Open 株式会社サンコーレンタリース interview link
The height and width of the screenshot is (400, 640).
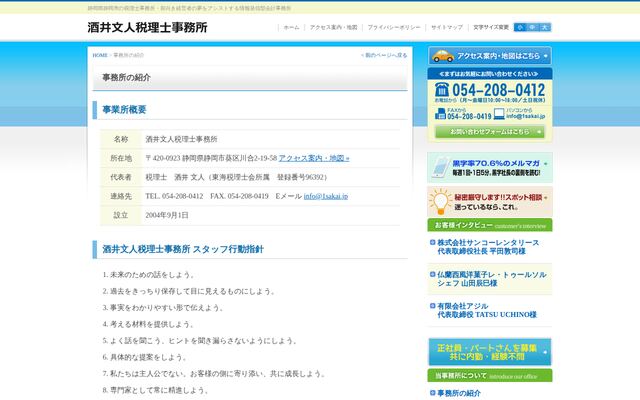pos(488,247)
